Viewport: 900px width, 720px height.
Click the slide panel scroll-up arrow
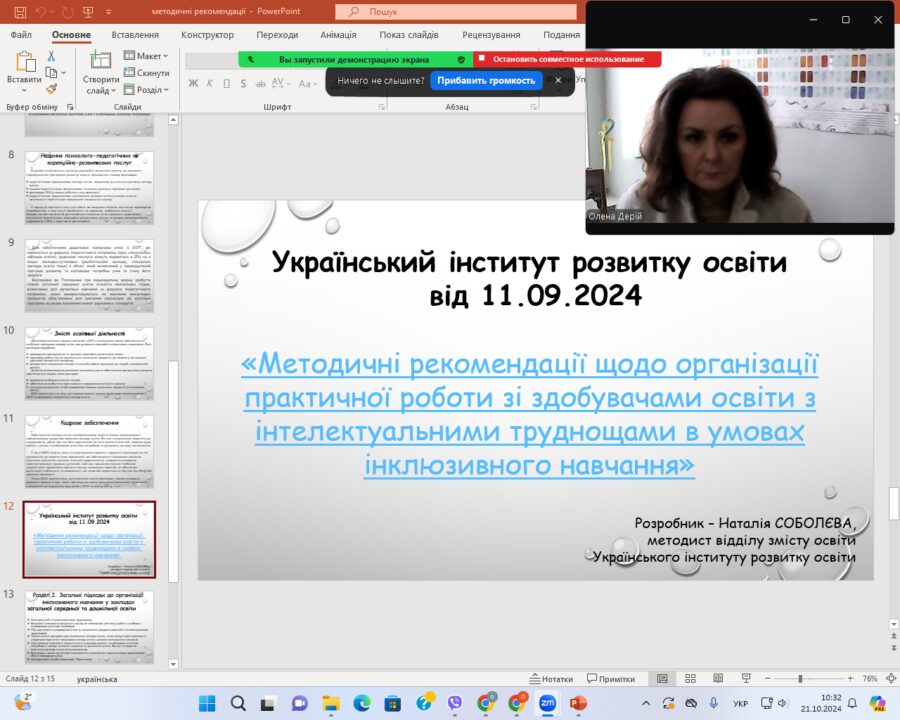[x=173, y=120]
